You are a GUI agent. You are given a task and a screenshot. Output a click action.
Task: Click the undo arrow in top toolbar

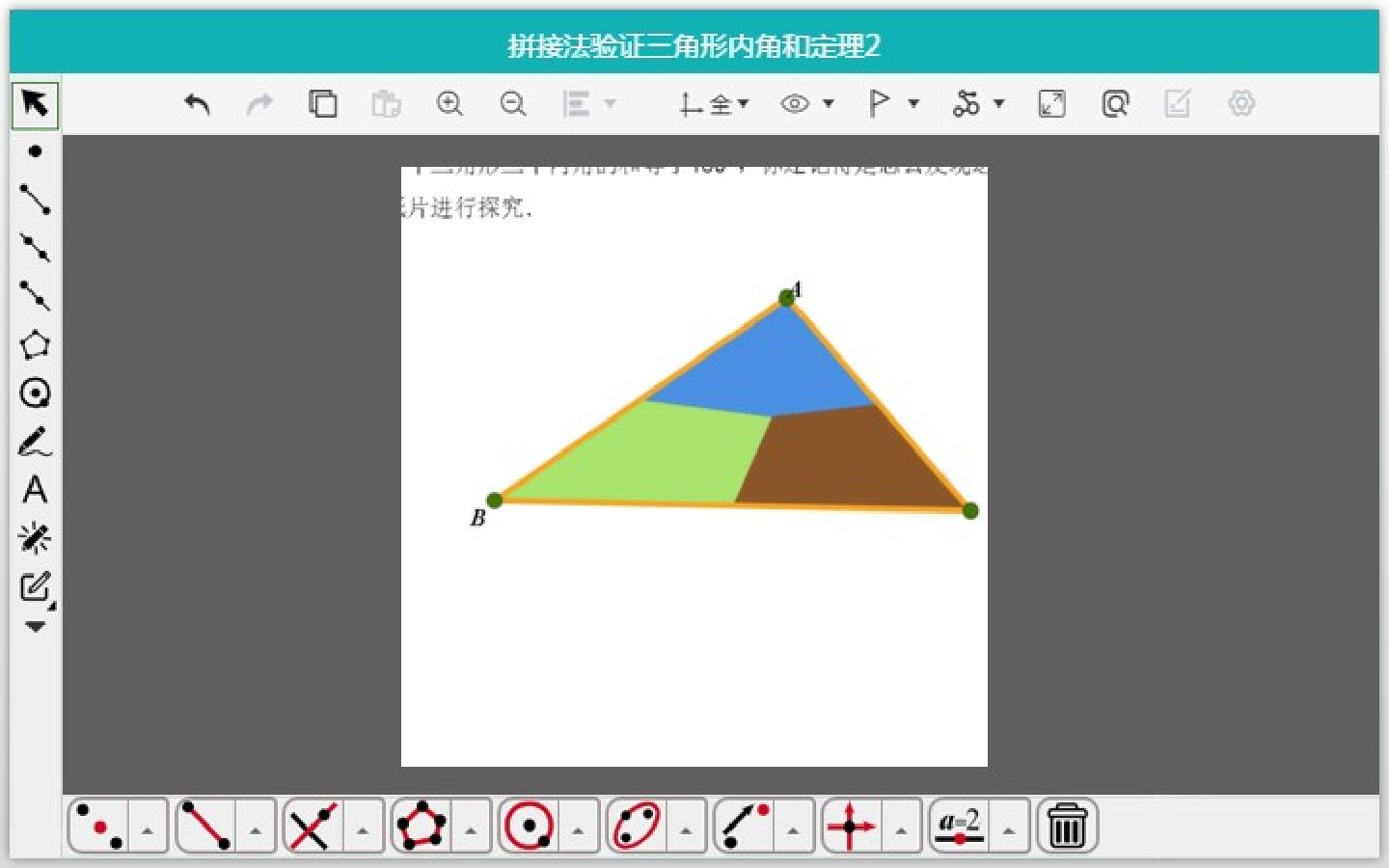click(197, 103)
